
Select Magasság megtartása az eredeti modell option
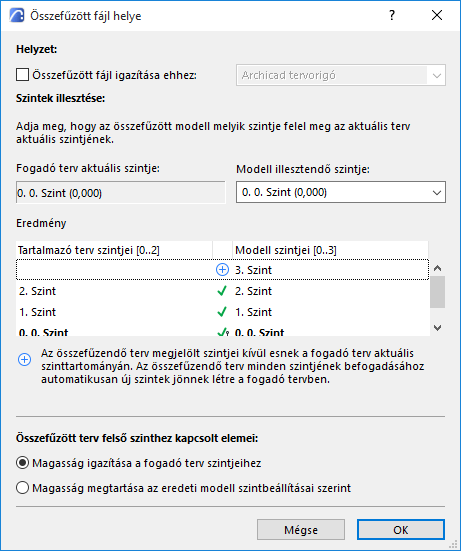tap(22, 488)
